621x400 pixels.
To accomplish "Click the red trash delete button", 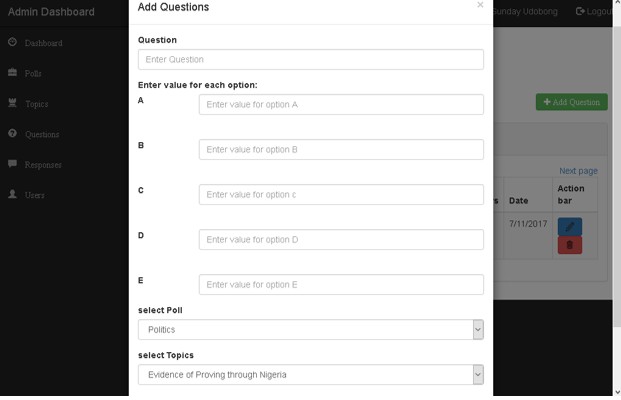I will point(570,245).
